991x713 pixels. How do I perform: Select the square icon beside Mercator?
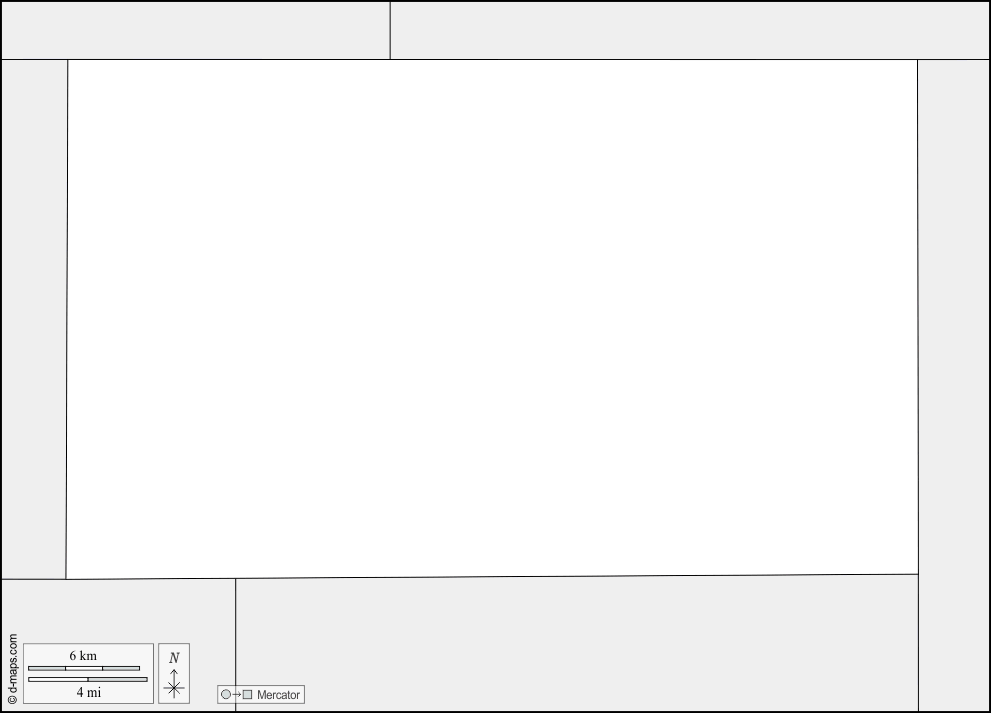247,694
